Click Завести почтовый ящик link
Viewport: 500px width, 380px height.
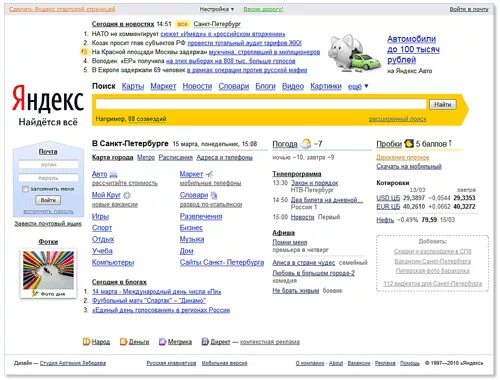48,224
